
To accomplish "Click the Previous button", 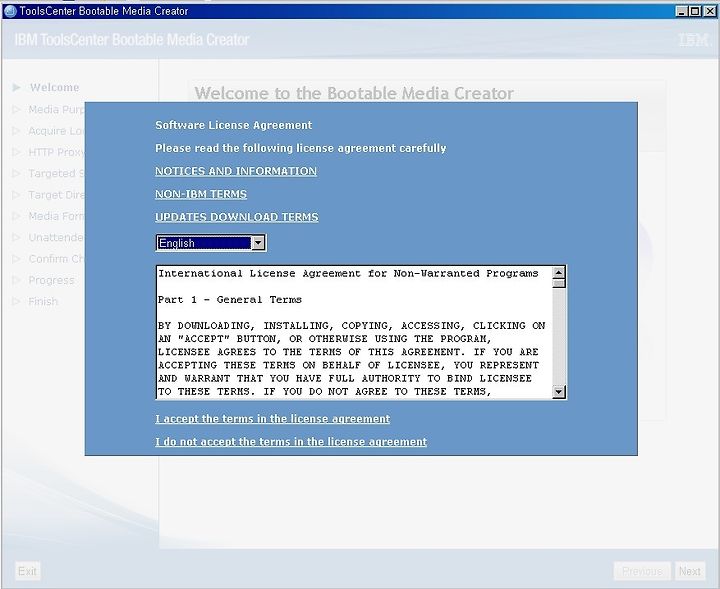I will (x=642, y=571).
